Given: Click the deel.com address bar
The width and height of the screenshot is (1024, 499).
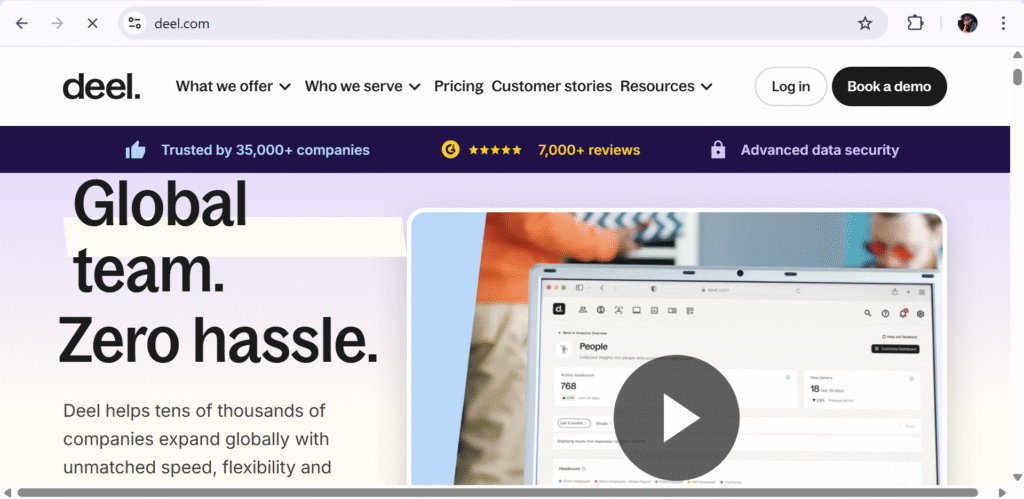Looking at the screenshot, I should coord(503,24).
